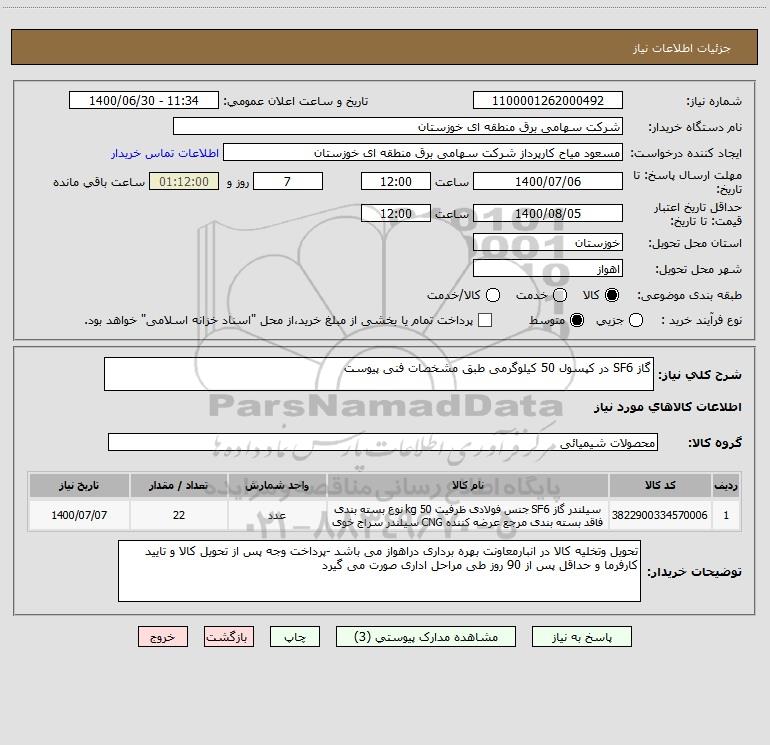Image resolution: width=770 pixels, height=745 pixels.
Task: Choose متوسط purchase process type
Action: tap(577, 320)
